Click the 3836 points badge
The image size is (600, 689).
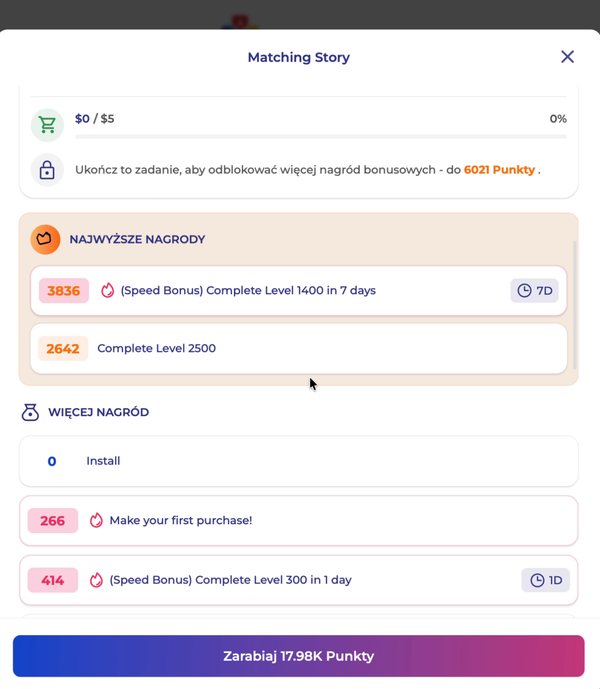point(64,290)
